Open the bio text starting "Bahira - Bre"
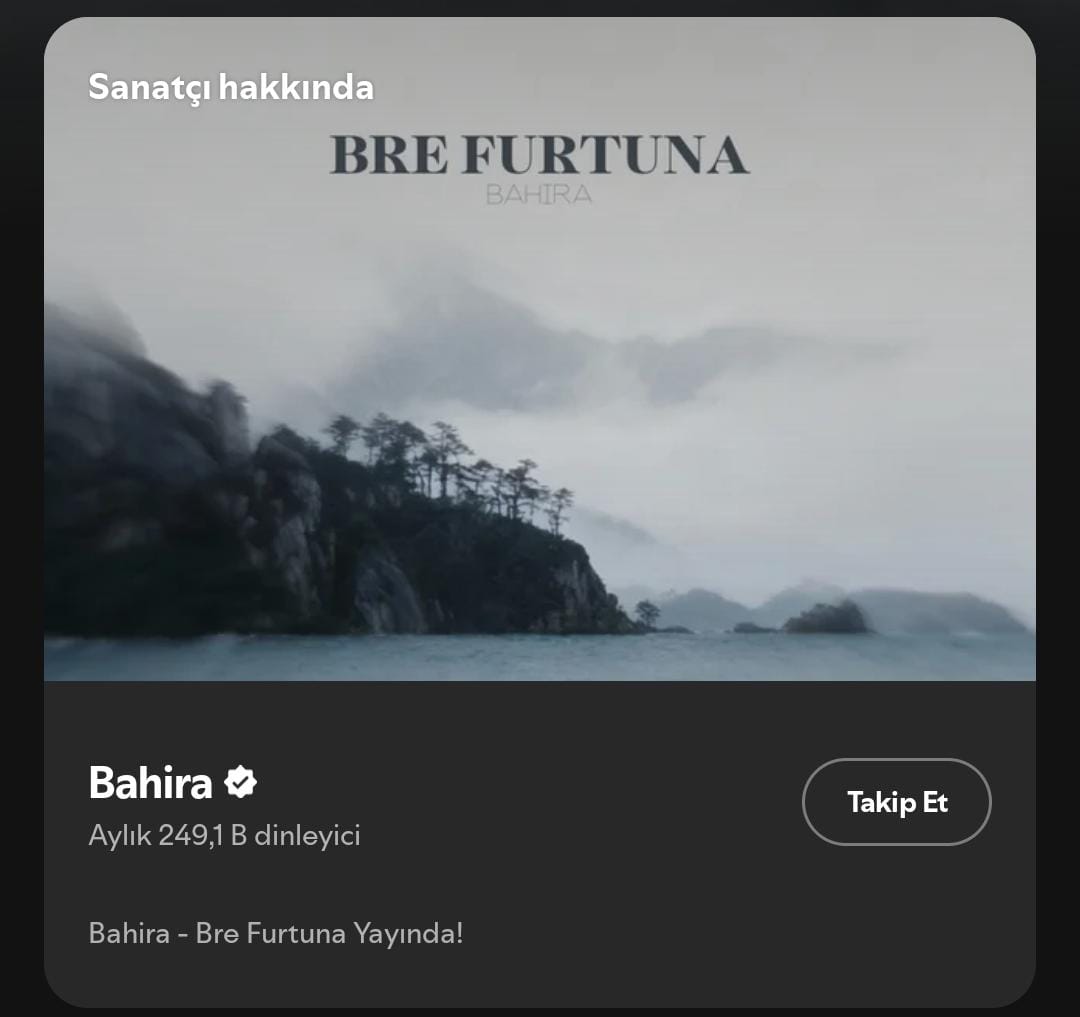This screenshot has height=1017, width=1080. (276, 934)
